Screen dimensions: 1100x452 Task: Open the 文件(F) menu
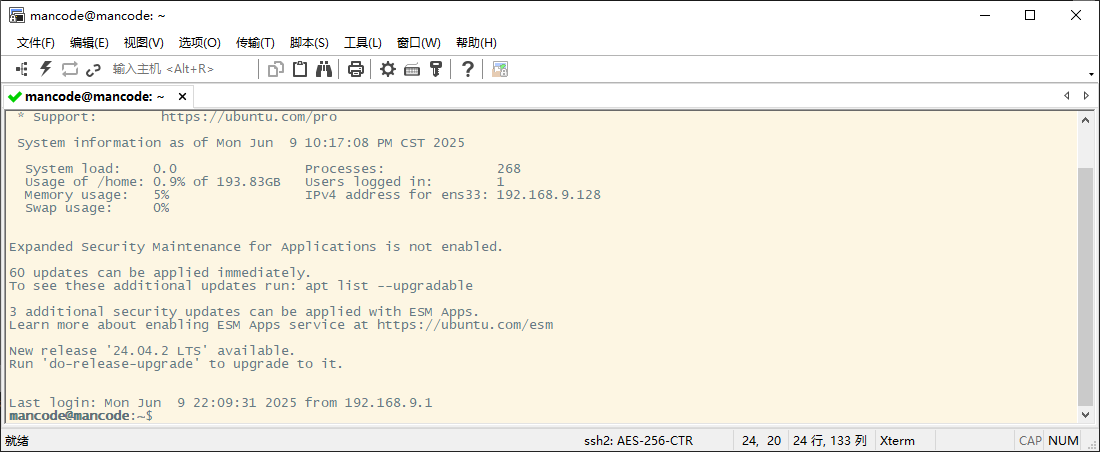coord(36,43)
